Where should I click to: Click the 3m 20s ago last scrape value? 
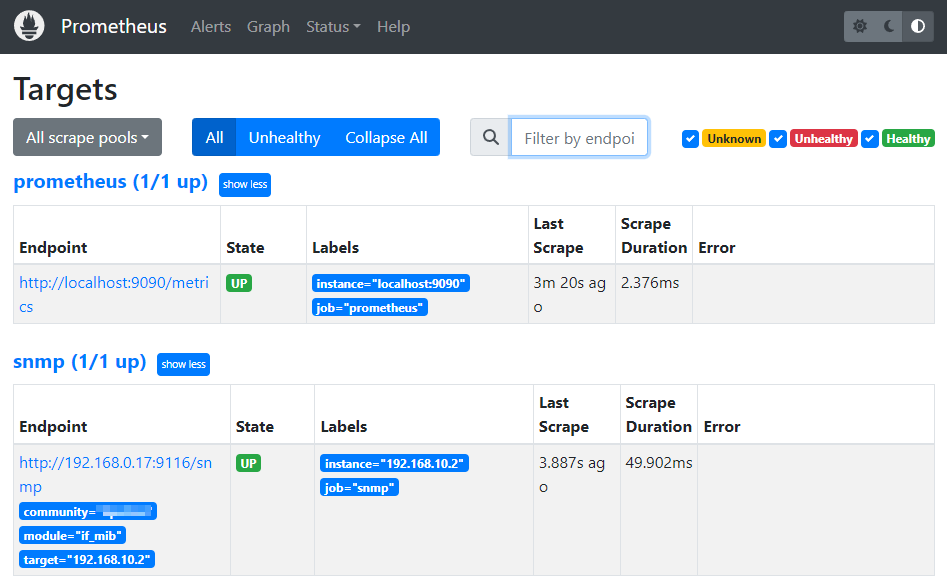point(570,295)
